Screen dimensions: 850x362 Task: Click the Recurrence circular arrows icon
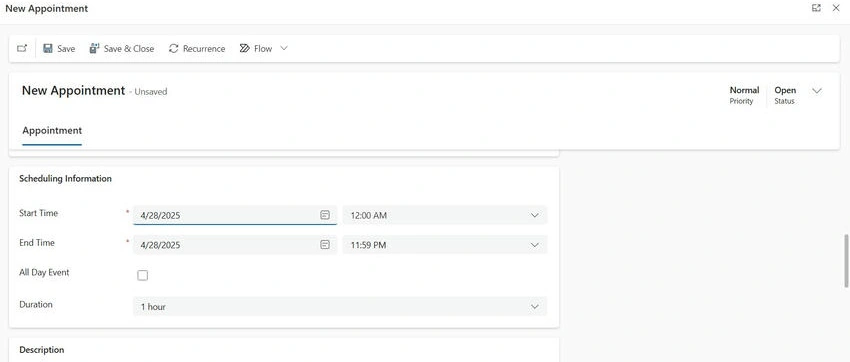click(173, 48)
